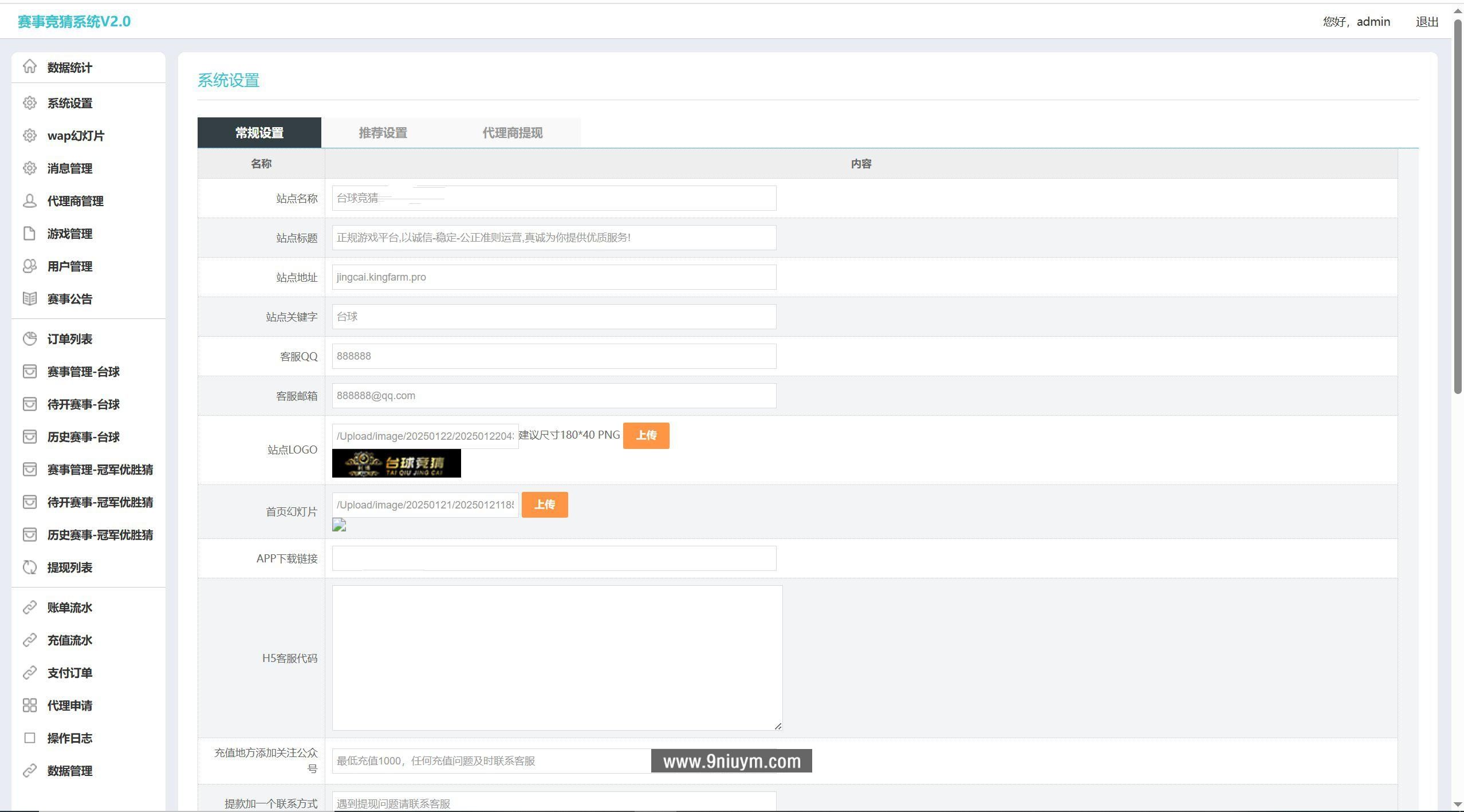The height and width of the screenshot is (812, 1464).
Task: Click the 站点关键字 input field
Action: click(554, 317)
